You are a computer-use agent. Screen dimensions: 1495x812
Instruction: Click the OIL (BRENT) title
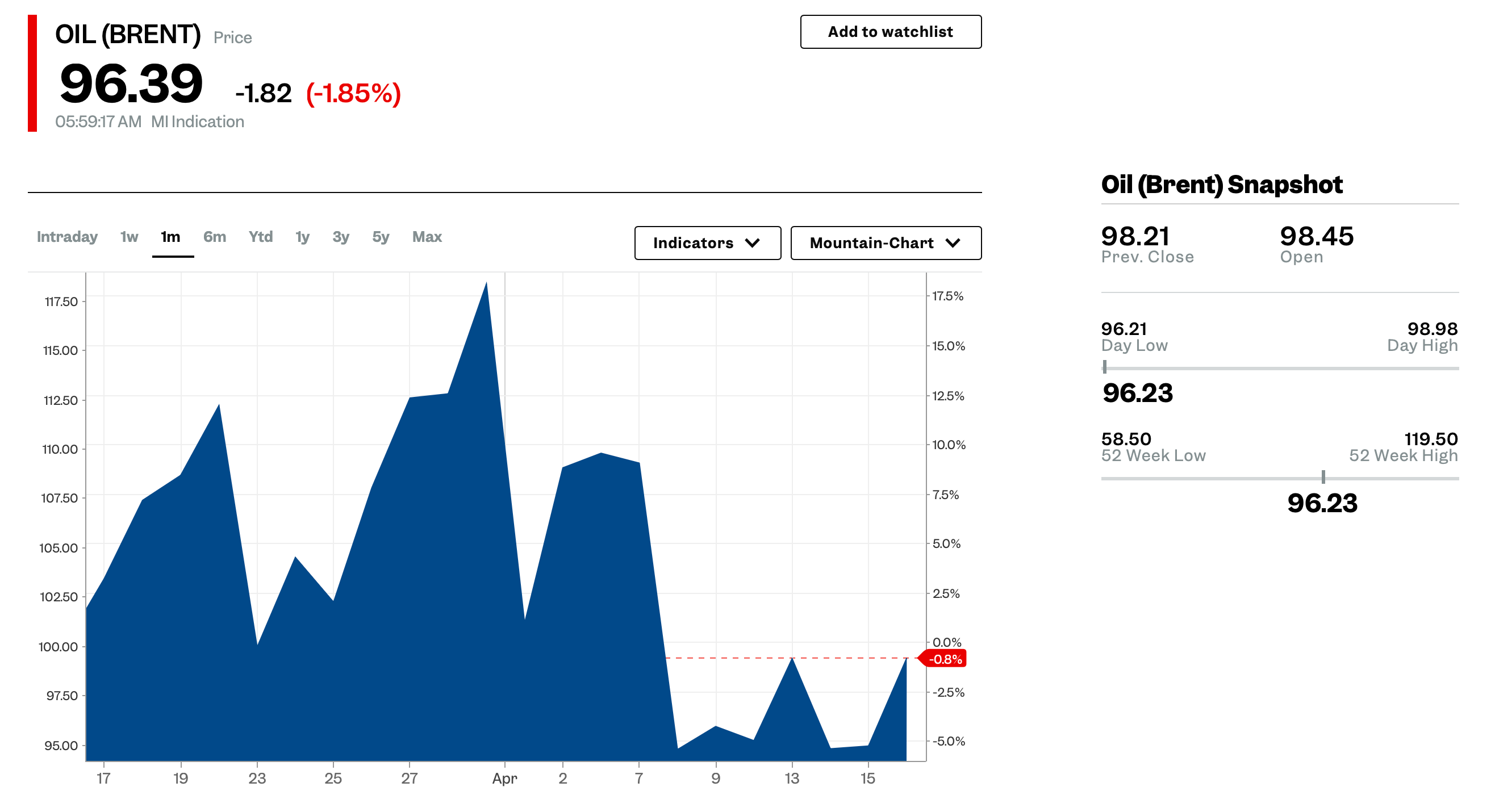click(x=128, y=35)
